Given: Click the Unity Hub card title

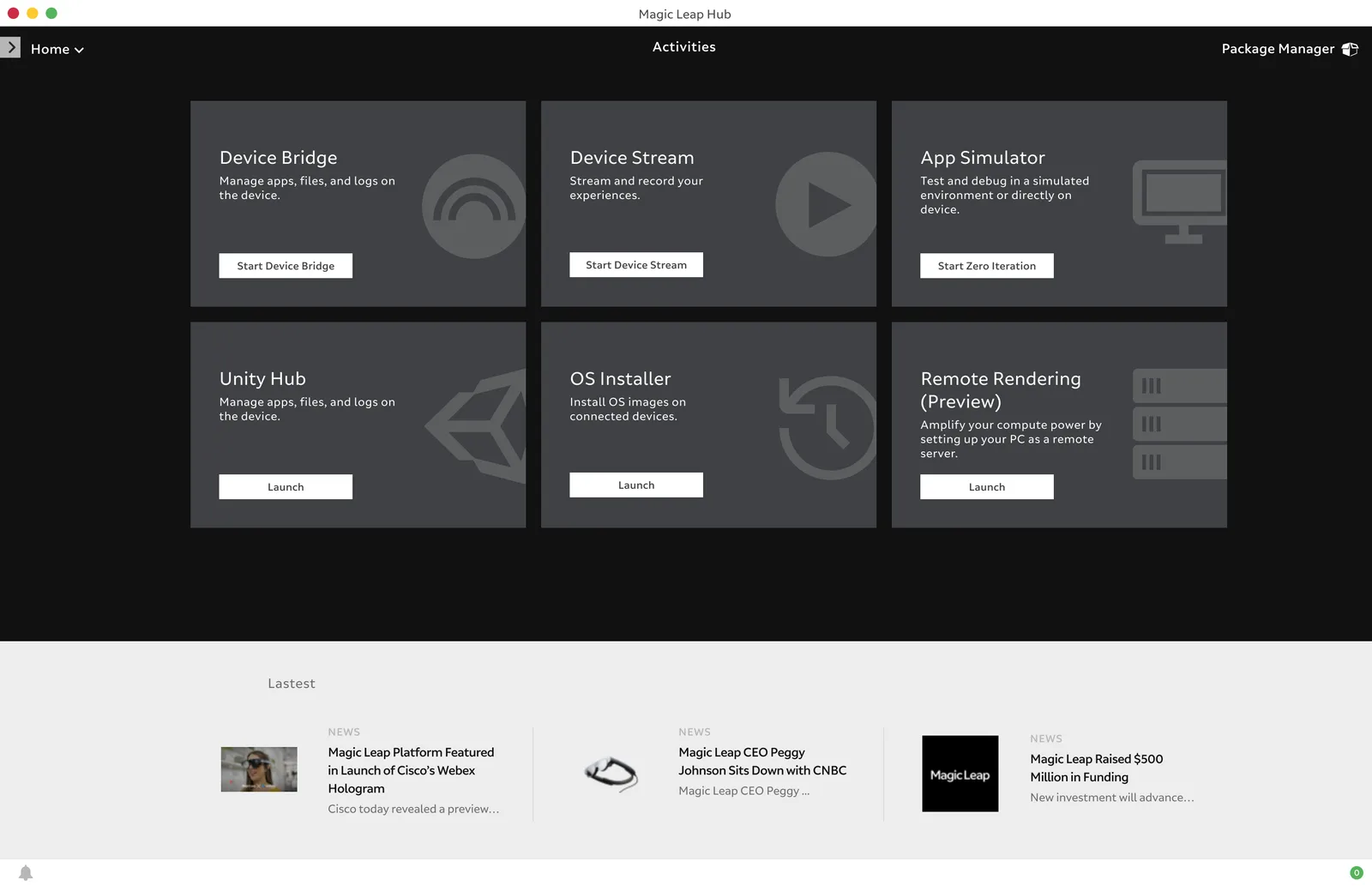Looking at the screenshot, I should (x=262, y=379).
